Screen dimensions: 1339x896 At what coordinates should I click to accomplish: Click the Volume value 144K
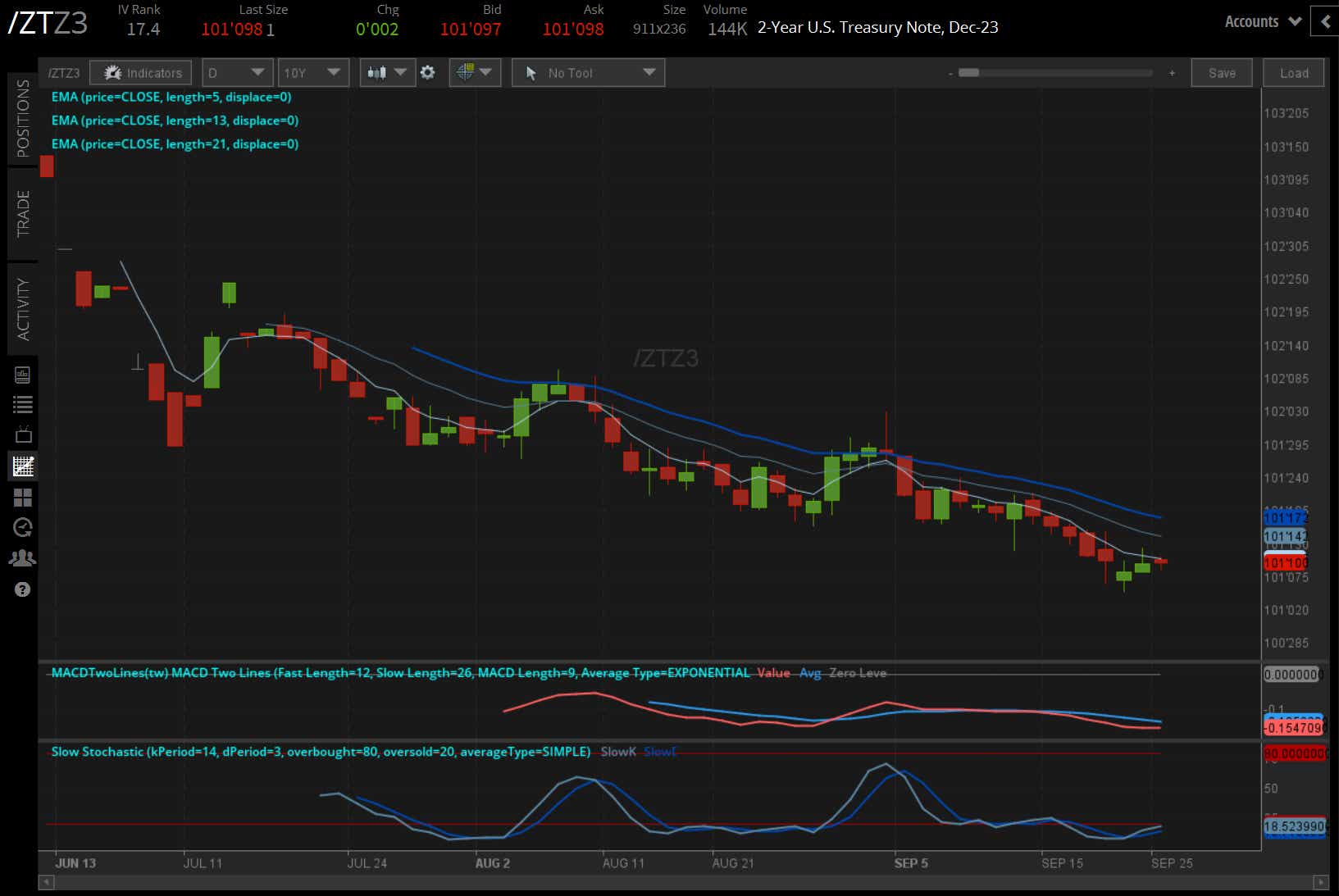pos(727,30)
